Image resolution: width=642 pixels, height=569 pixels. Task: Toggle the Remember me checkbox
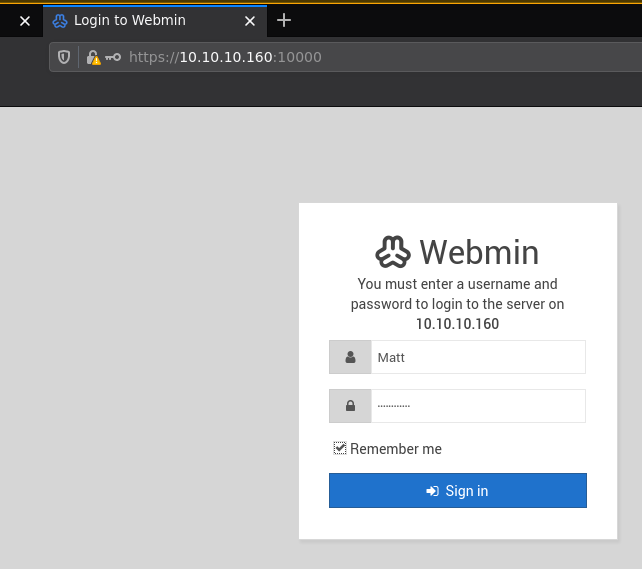340,448
